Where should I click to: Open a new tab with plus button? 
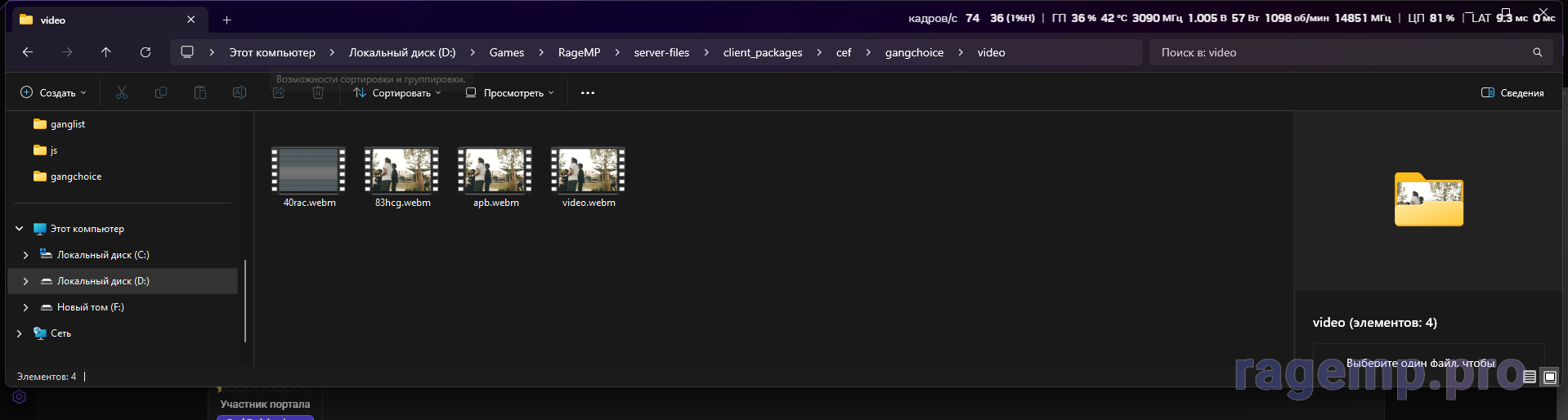click(227, 20)
